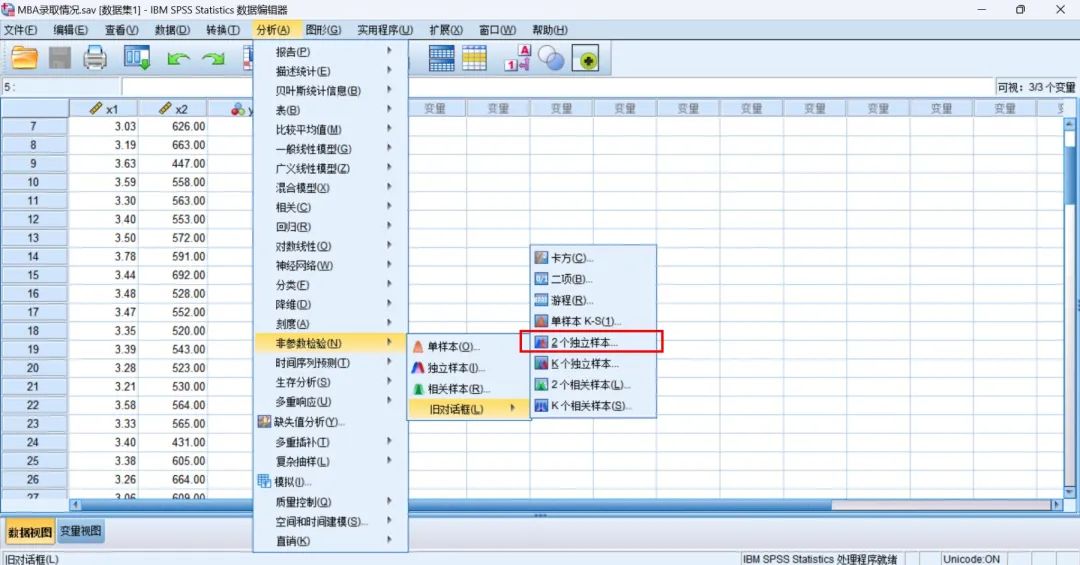Viewport: 1080px width, 565px height.
Task: Select 非参数检验(N) menu entry
Action: [x=331, y=342]
